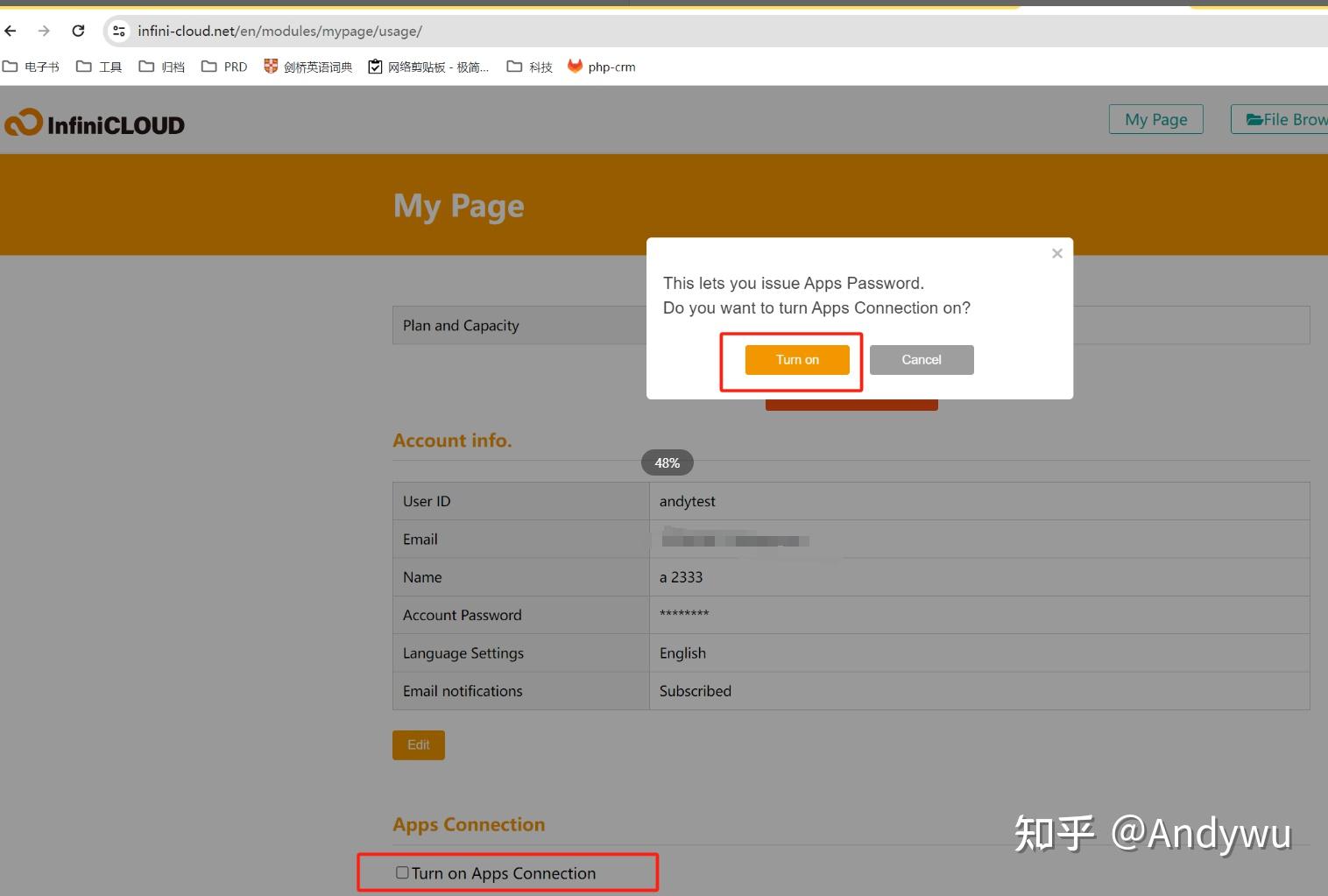Screen dimensions: 1328x896
Task: Click the File Browser folder icon button
Action: coord(1254,118)
